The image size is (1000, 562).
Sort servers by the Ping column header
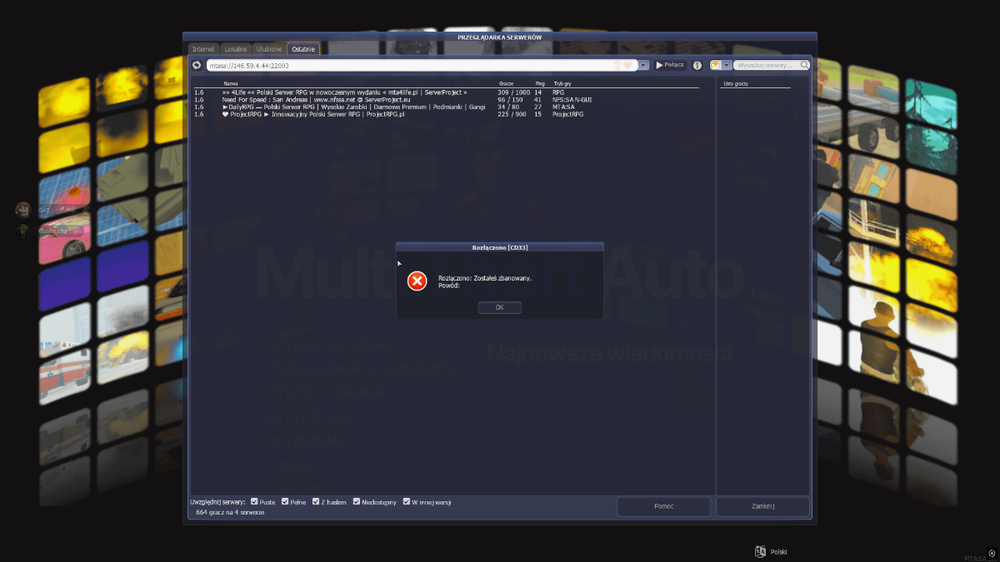click(540, 84)
